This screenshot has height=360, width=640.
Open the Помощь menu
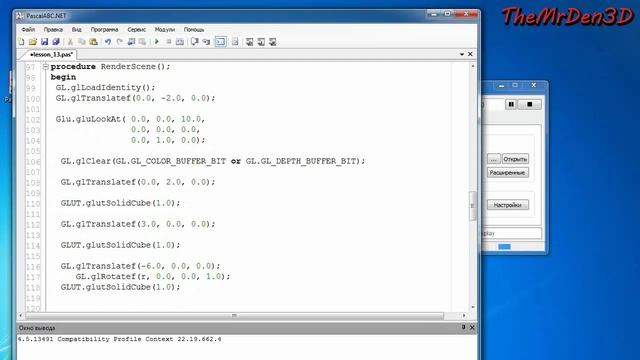click(194, 29)
